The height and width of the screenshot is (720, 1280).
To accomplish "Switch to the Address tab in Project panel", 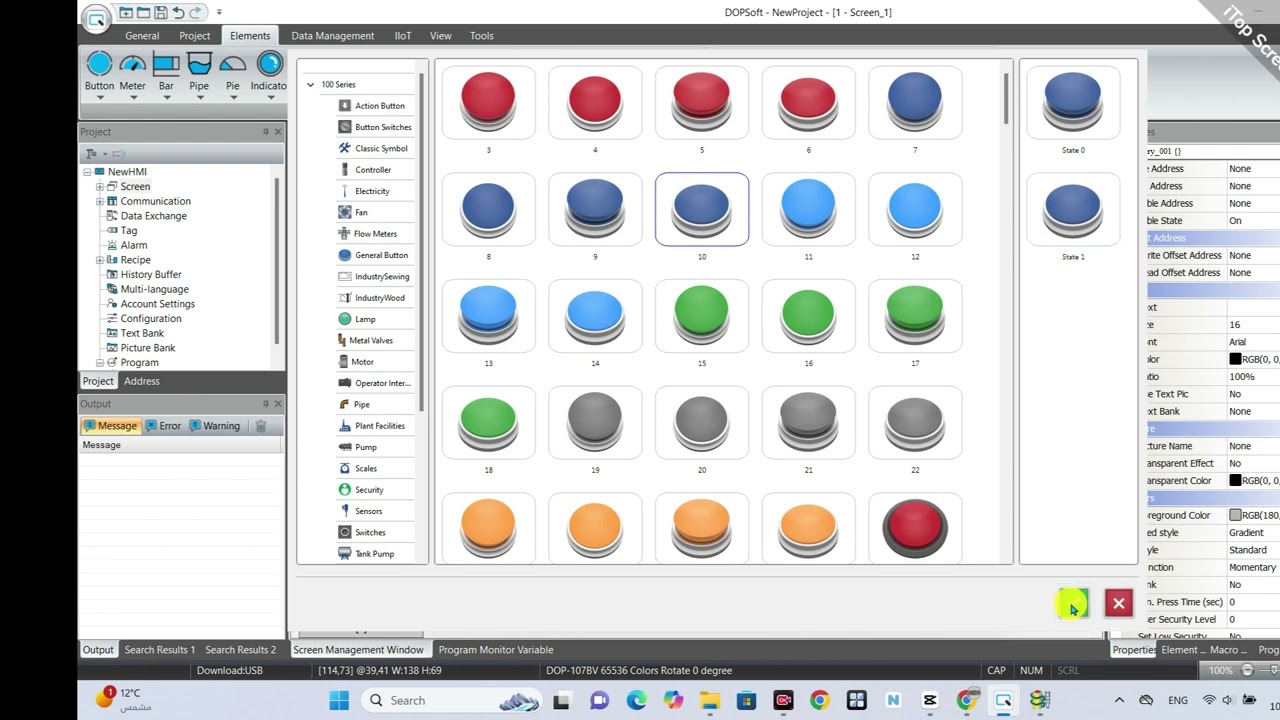I will (x=142, y=381).
